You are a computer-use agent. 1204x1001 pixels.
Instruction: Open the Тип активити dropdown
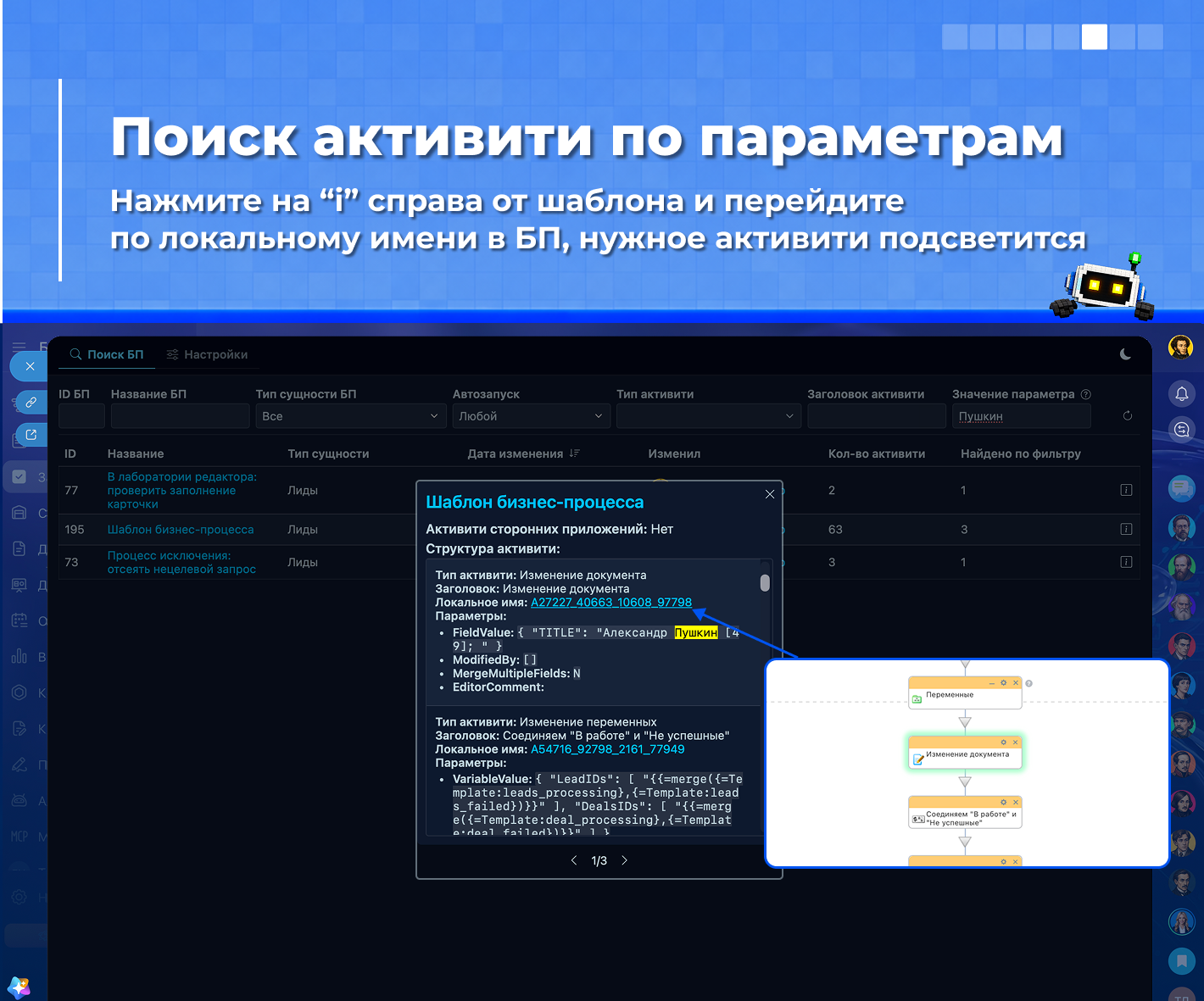point(709,416)
